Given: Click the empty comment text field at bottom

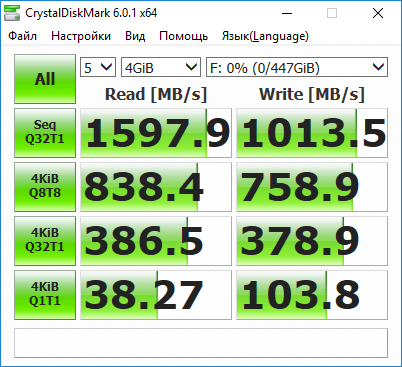Looking at the screenshot, I should tap(201, 343).
